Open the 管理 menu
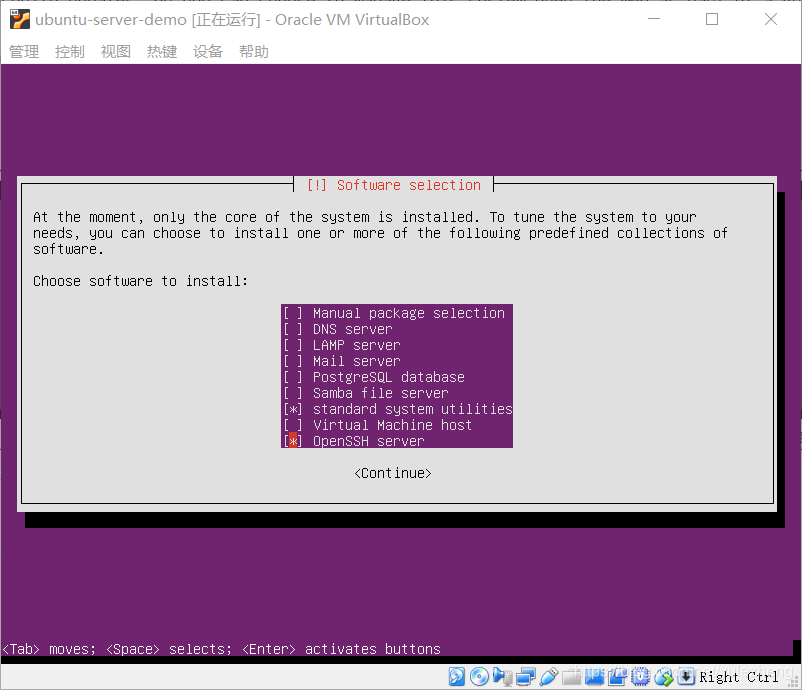The height and width of the screenshot is (690, 802). (x=24, y=52)
